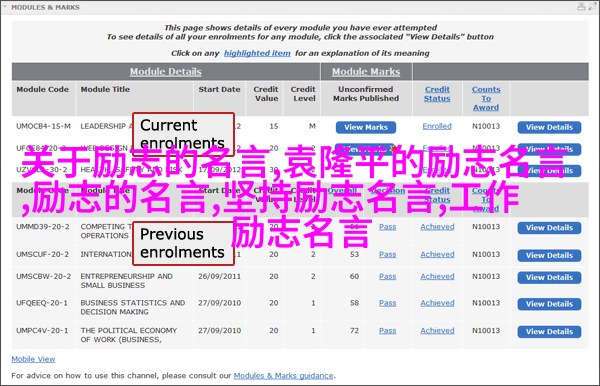Click the maximize channel icon at top right
Image resolution: width=600 pixels, height=386 pixels.
pos(592,7)
